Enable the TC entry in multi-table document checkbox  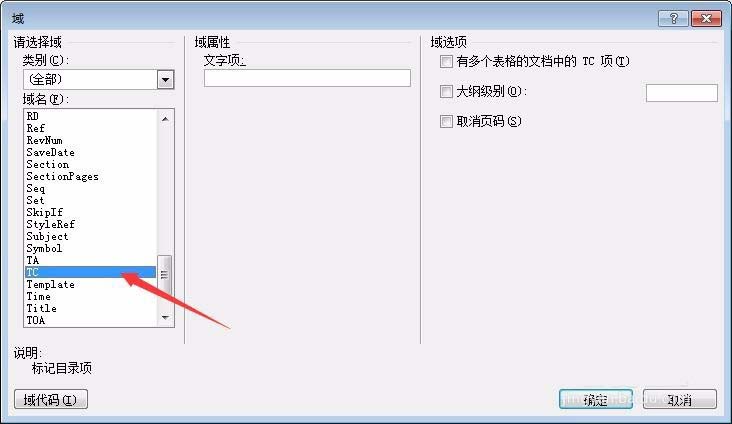click(x=446, y=62)
